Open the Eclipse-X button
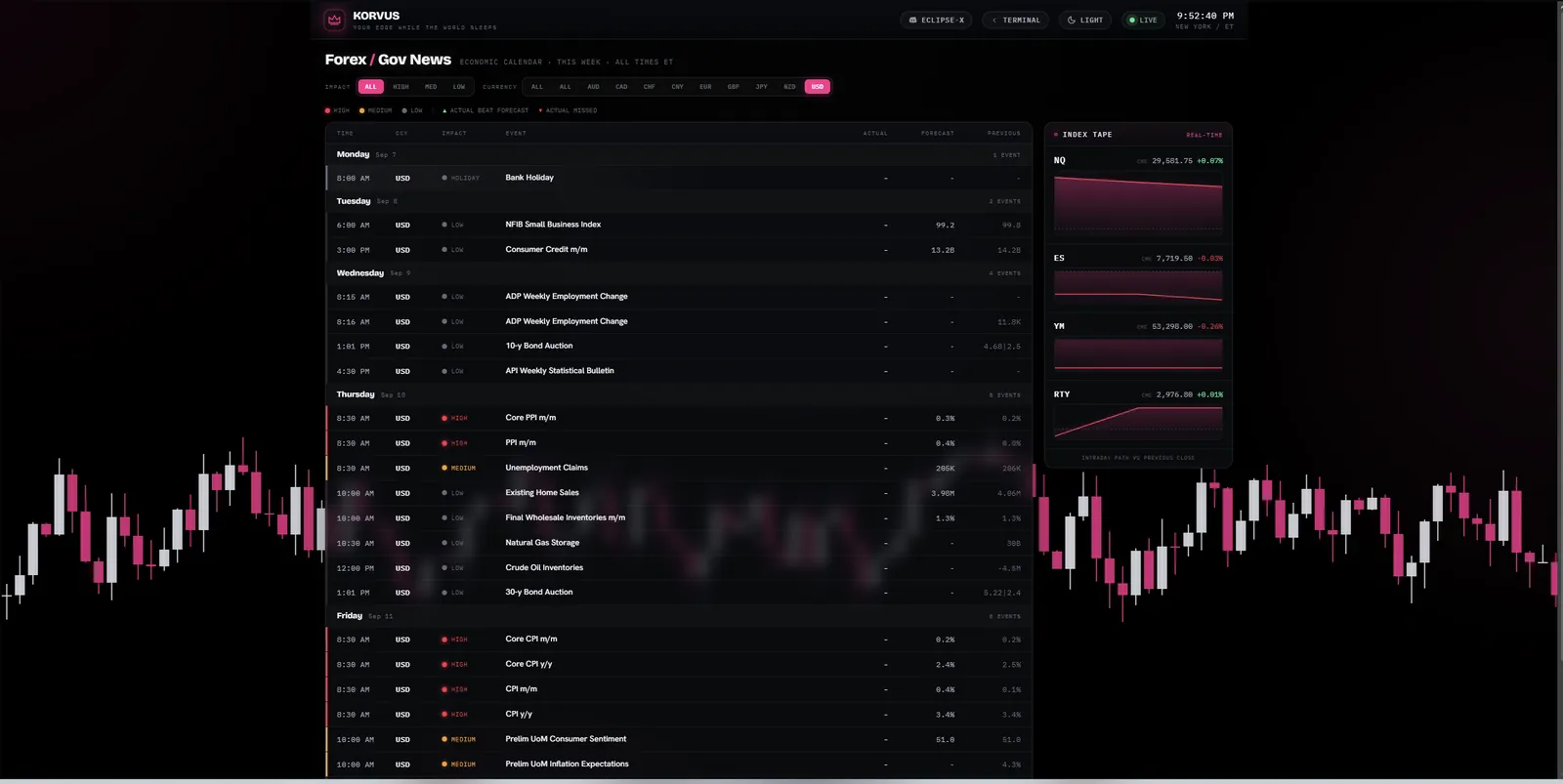Viewport: 1563px width, 784px height. [936, 20]
